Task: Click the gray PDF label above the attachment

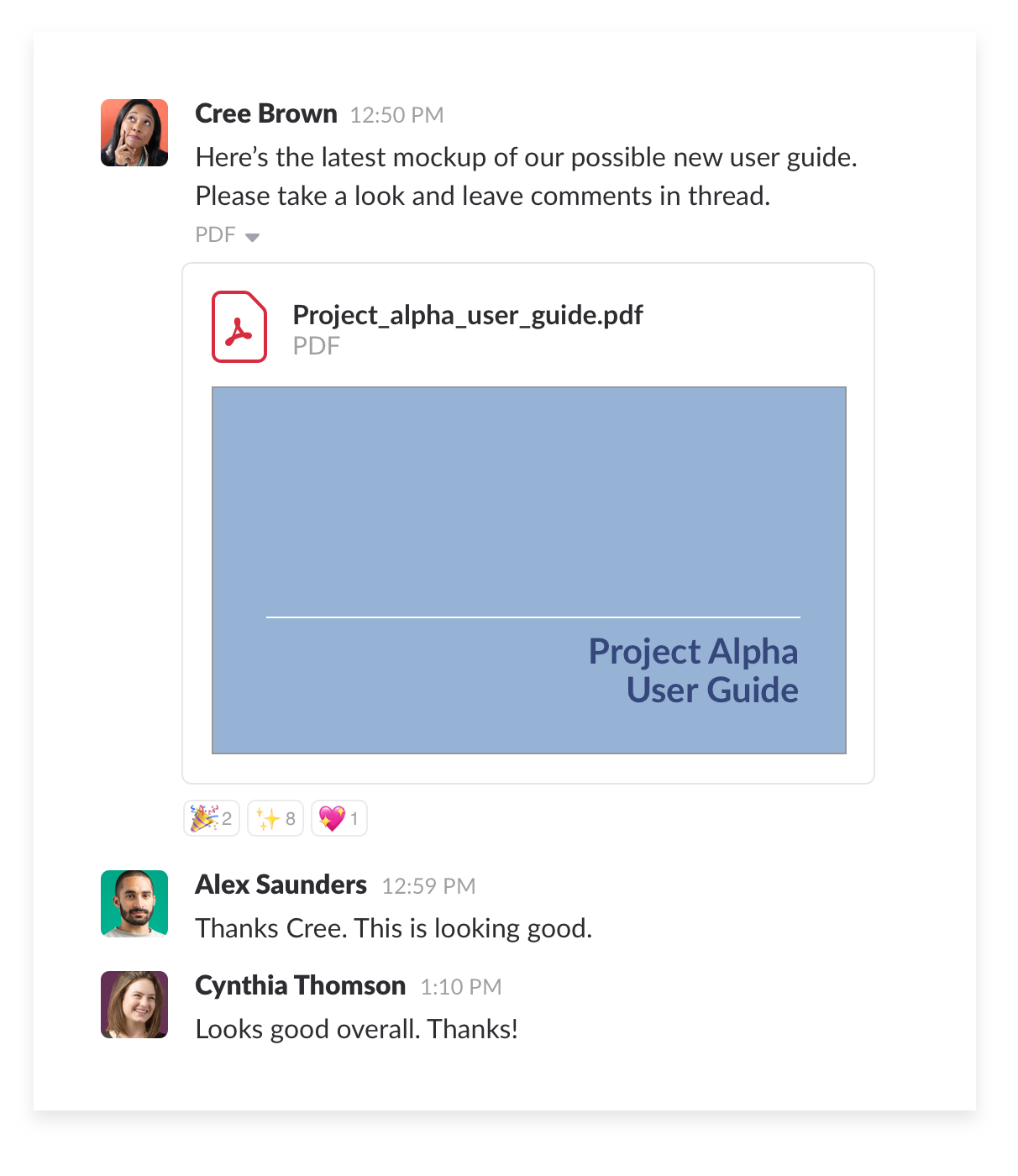Action: tap(215, 234)
